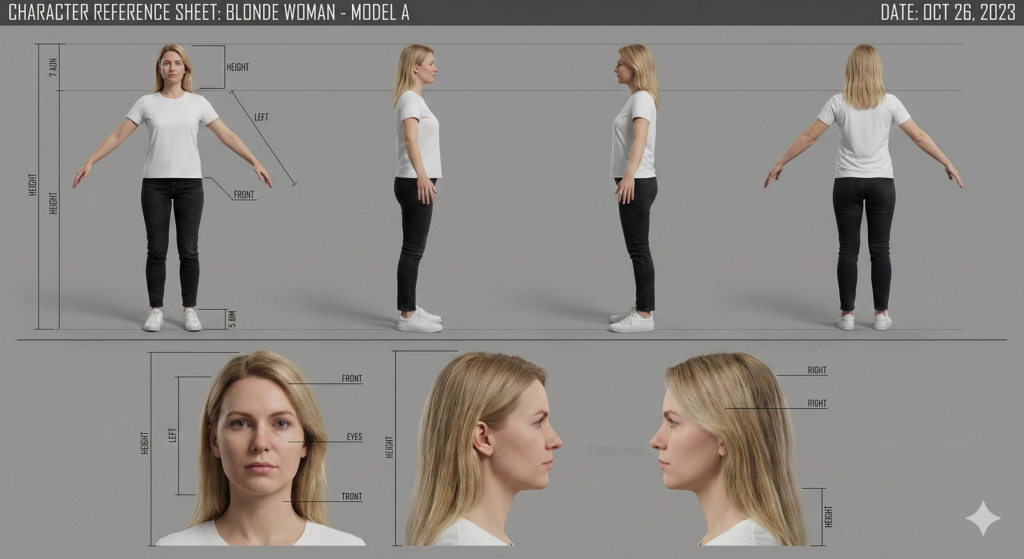Click the "FRONT" label near the front figure's hip

coord(244,195)
